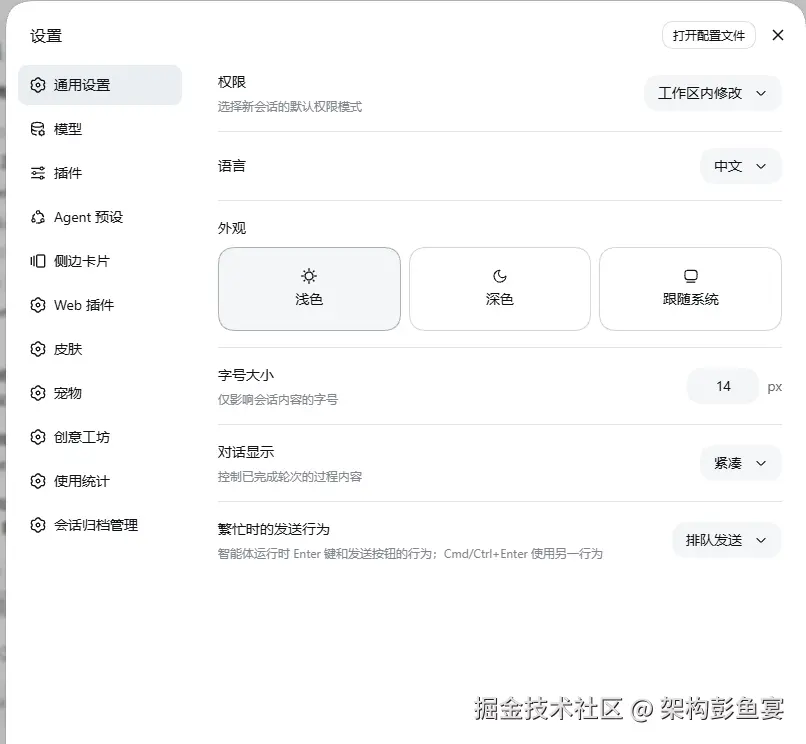806x744 pixels.
Task: Open the Web 插件 section label
Action: (84, 305)
